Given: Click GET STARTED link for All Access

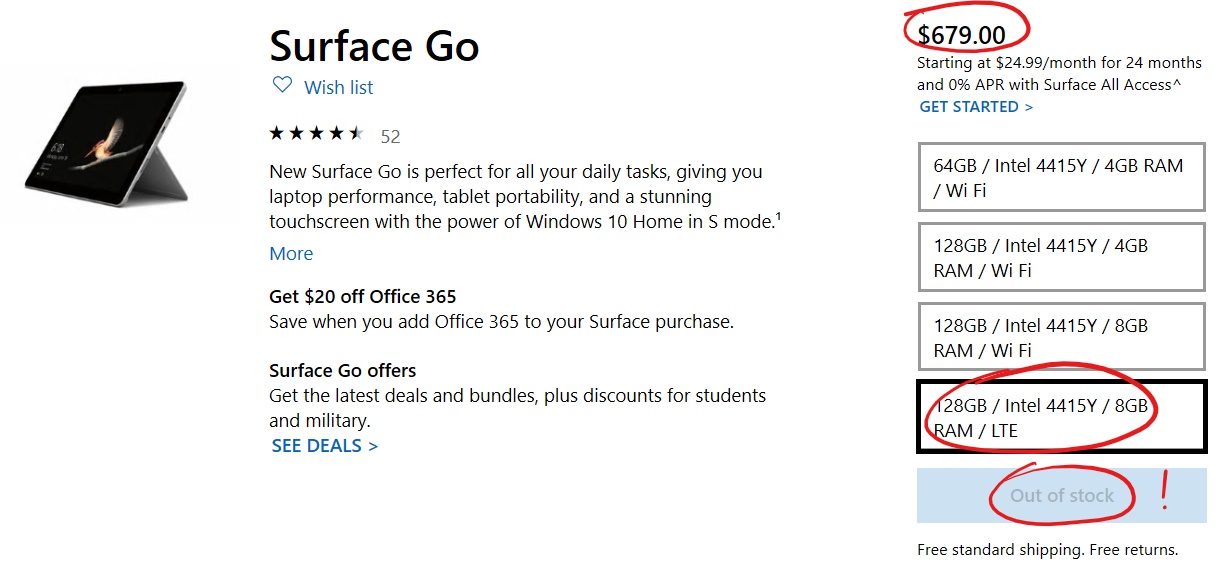Looking at the screenshot, I should [976, 107].
